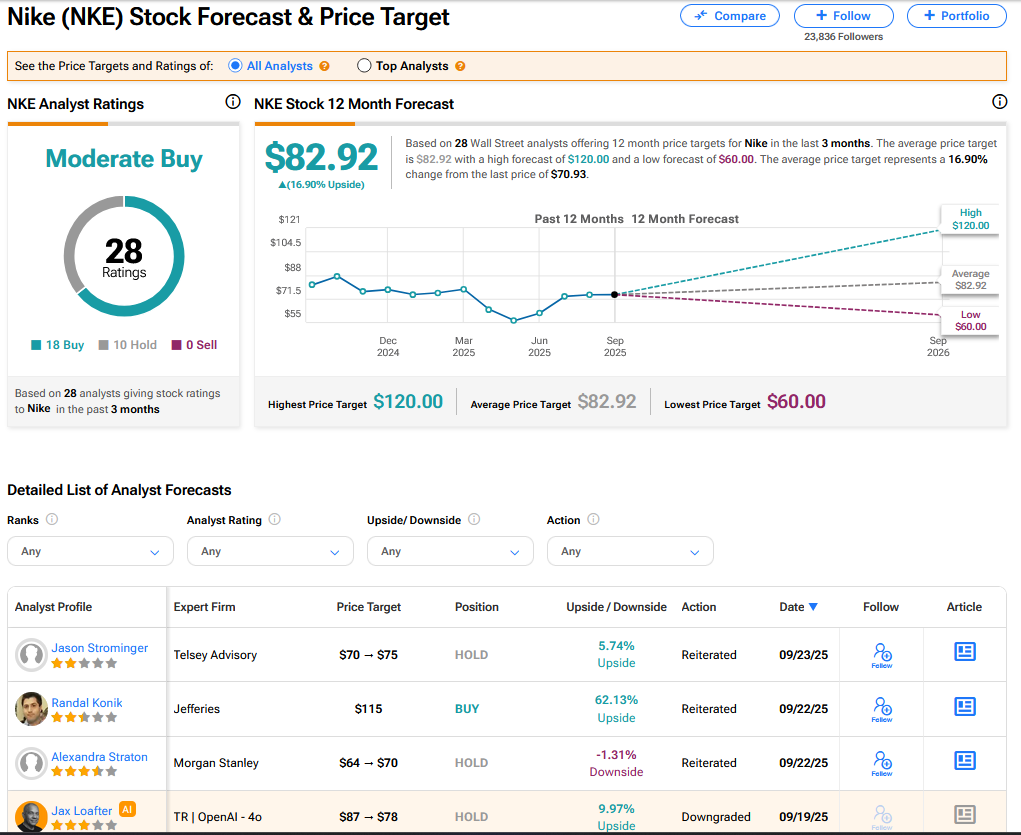Image resolution: width=1021 pixels, height=835 pixels.
Task: Click the Position column header
Action: click(x=477, y=607)
